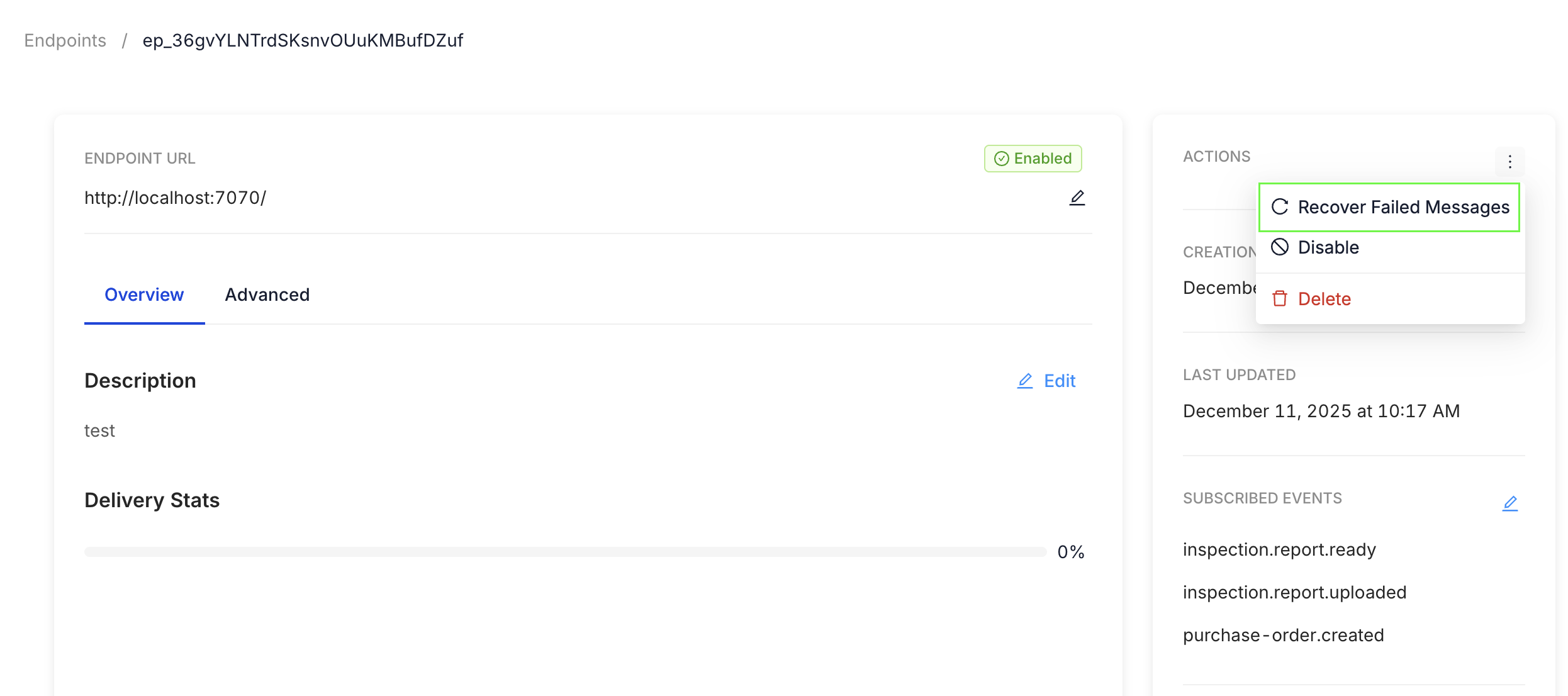Disable the endpoint via the actions menu

click(1328, 247)
